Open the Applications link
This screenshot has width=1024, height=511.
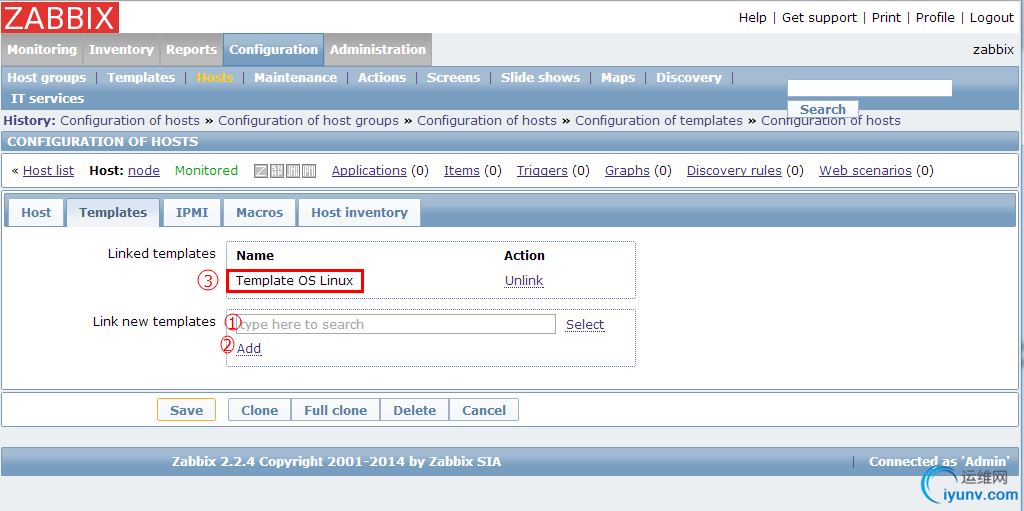click(x=369, y=171)
